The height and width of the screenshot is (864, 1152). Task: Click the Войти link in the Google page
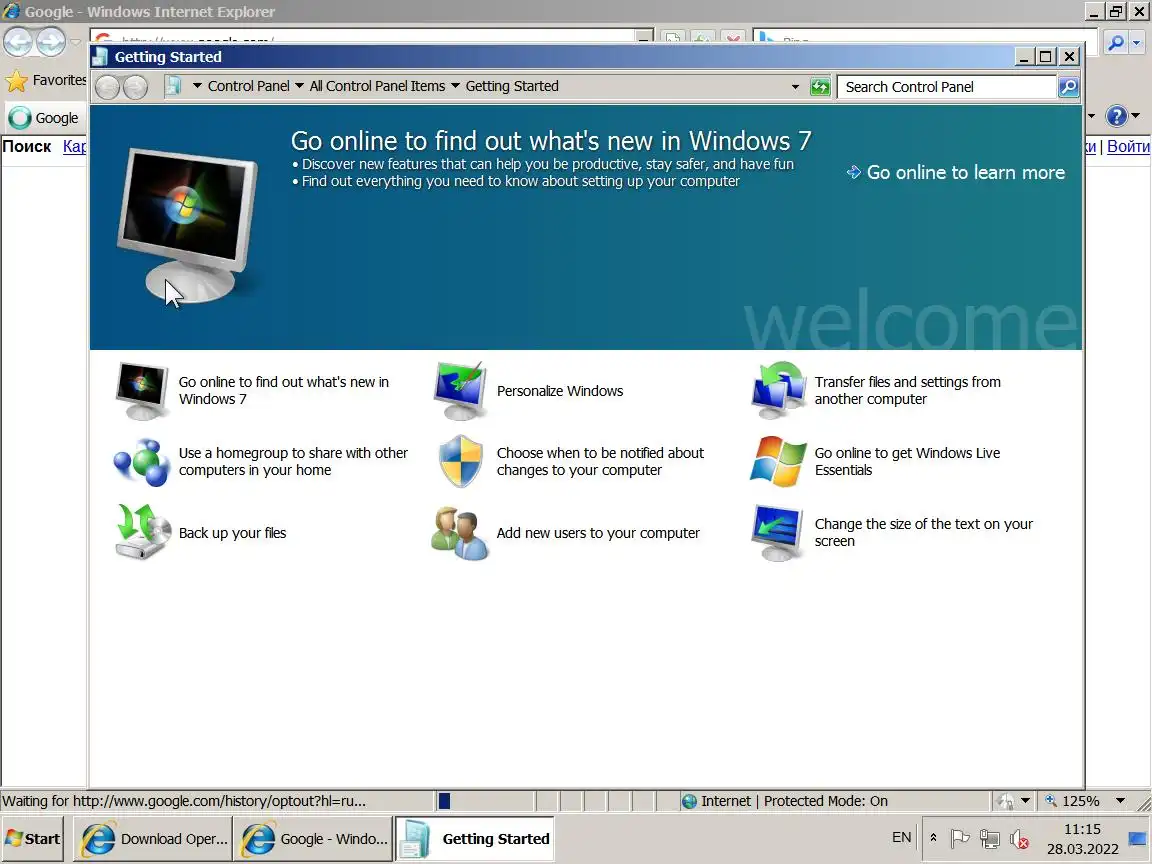point(1128,146)
